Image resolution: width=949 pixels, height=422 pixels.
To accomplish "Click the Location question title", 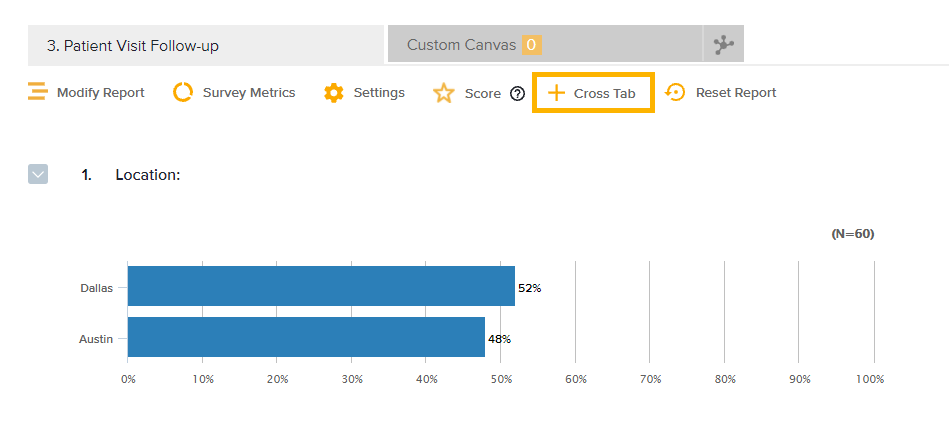I will (147, 175).
